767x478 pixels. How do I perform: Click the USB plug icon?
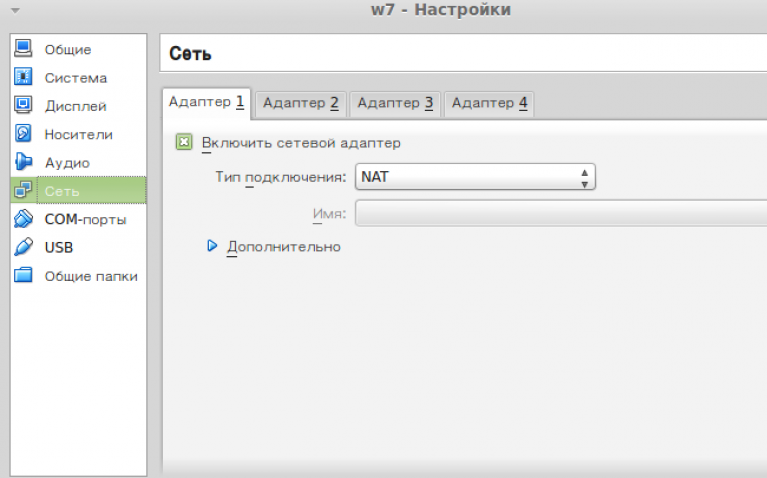pos(23,247)
